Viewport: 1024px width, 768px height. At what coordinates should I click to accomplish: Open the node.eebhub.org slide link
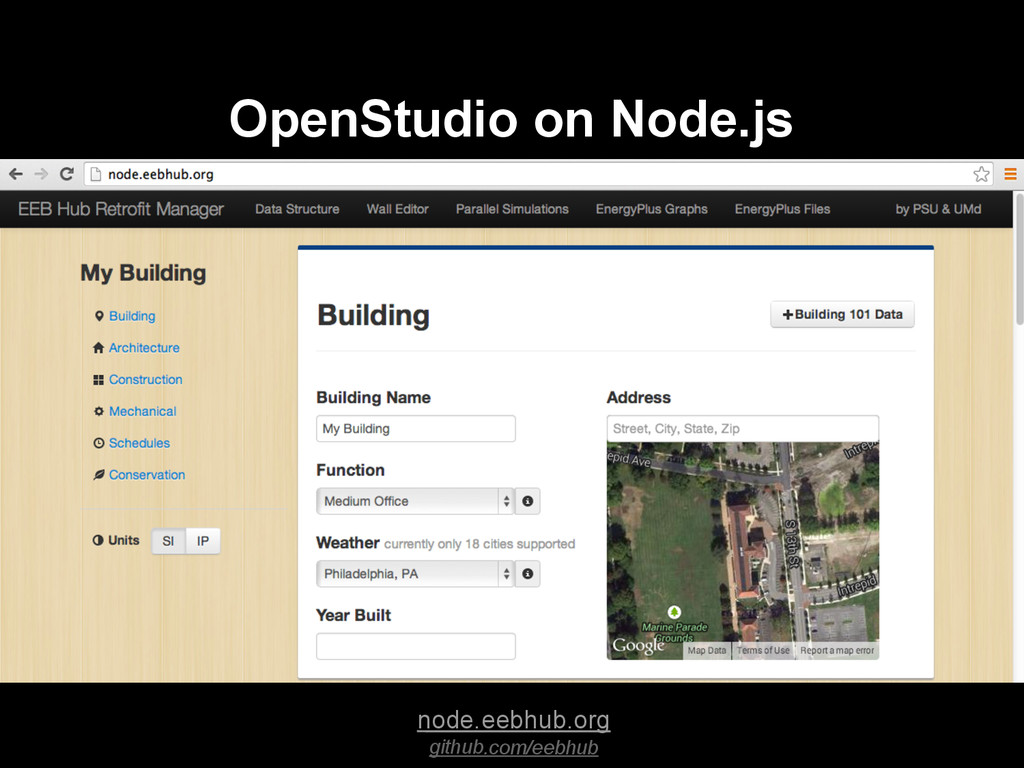click(513, 720)
